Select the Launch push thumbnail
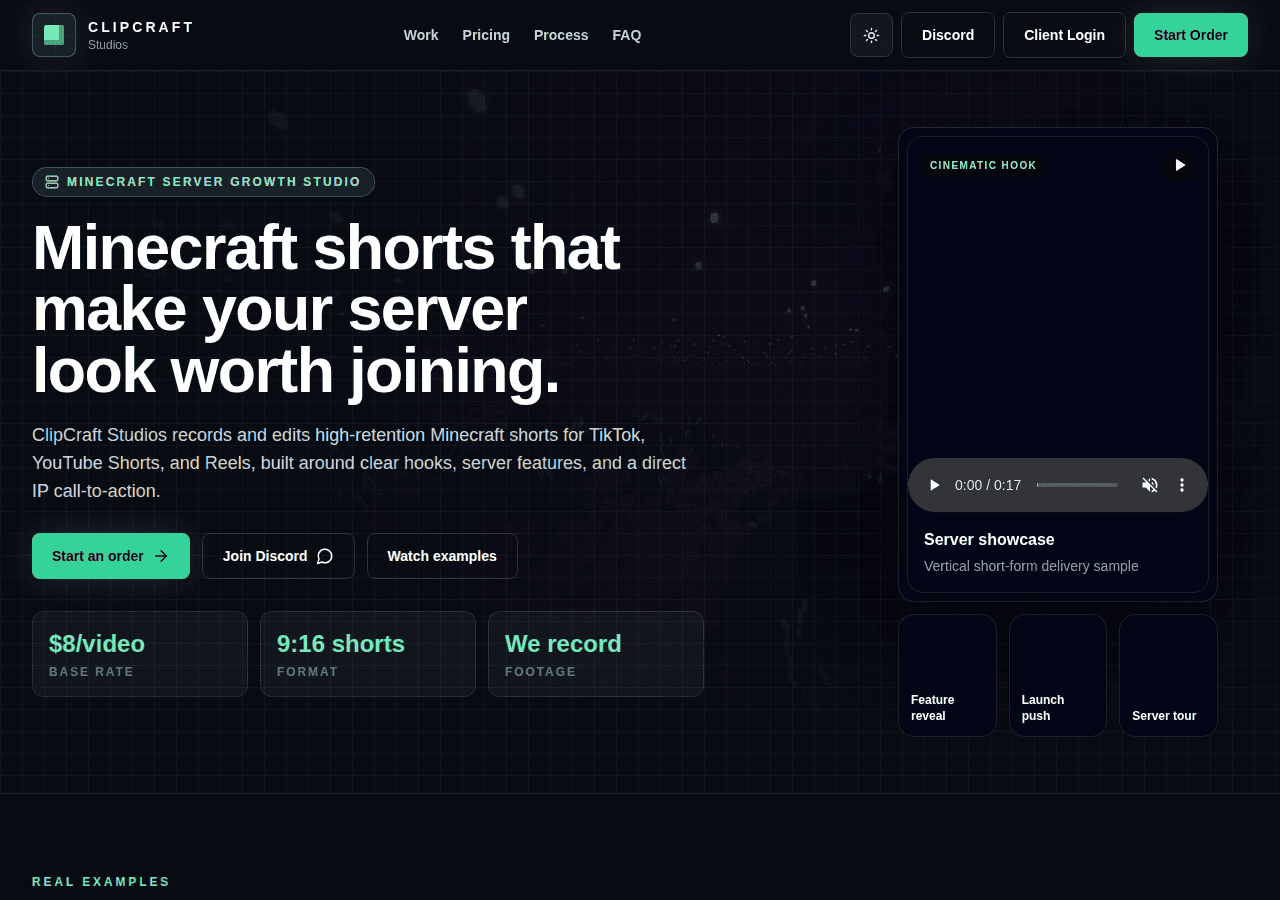This screenshot has width=1280, height=900. pyautogui.click(x=1058, y=675)
